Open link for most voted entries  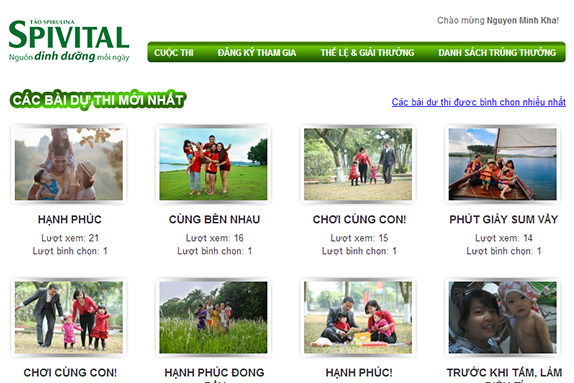click(478, 102)
